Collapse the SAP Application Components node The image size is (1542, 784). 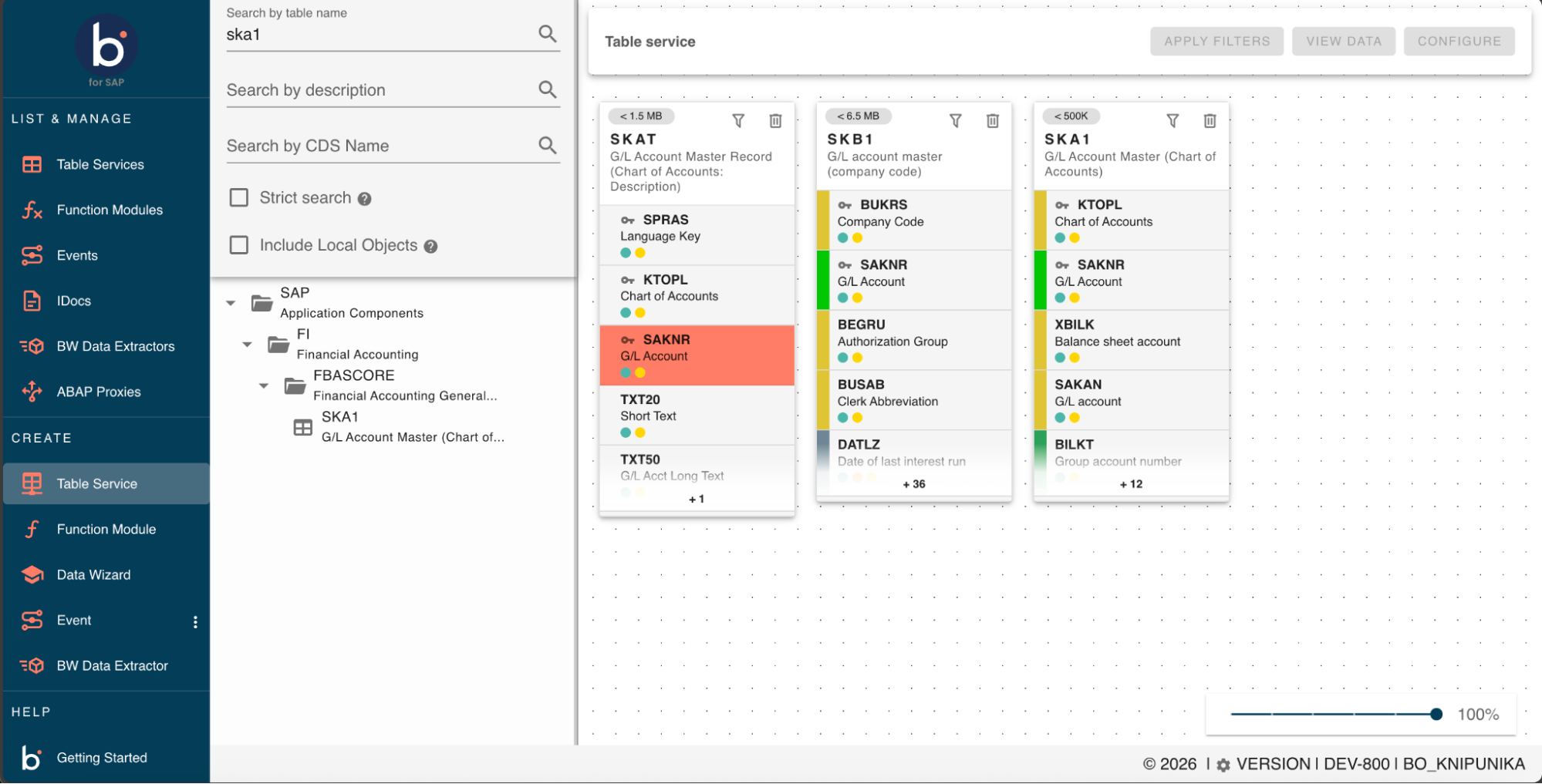[231, 303]
